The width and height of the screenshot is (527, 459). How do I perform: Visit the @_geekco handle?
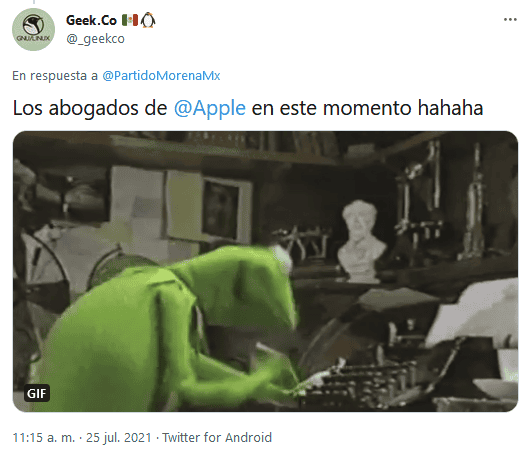95,39
